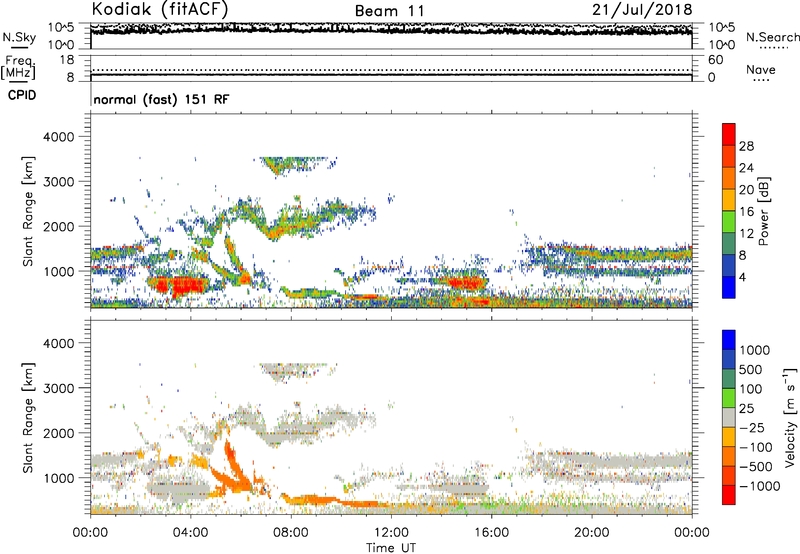The height and width of the screenshot is (554, 800).
Task: Click the -1000 tick on velocity colorbar
Action: 759,486
